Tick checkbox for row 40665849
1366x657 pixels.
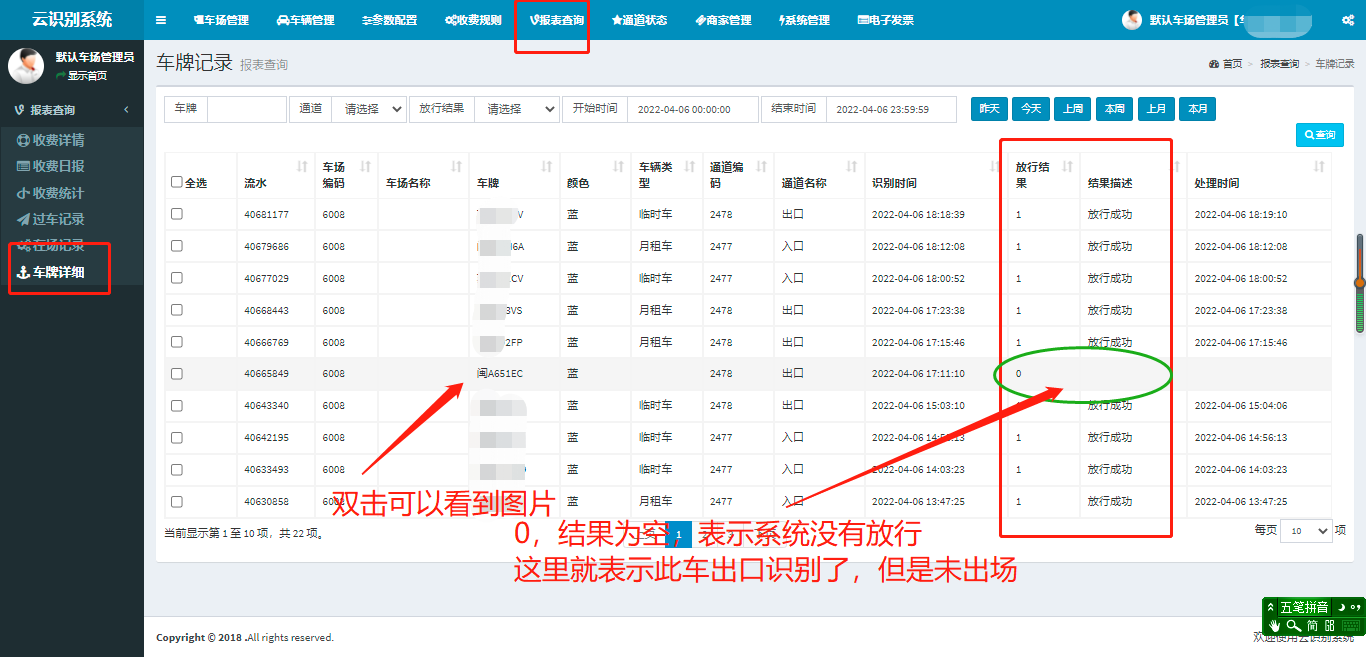tap(177, 374)
